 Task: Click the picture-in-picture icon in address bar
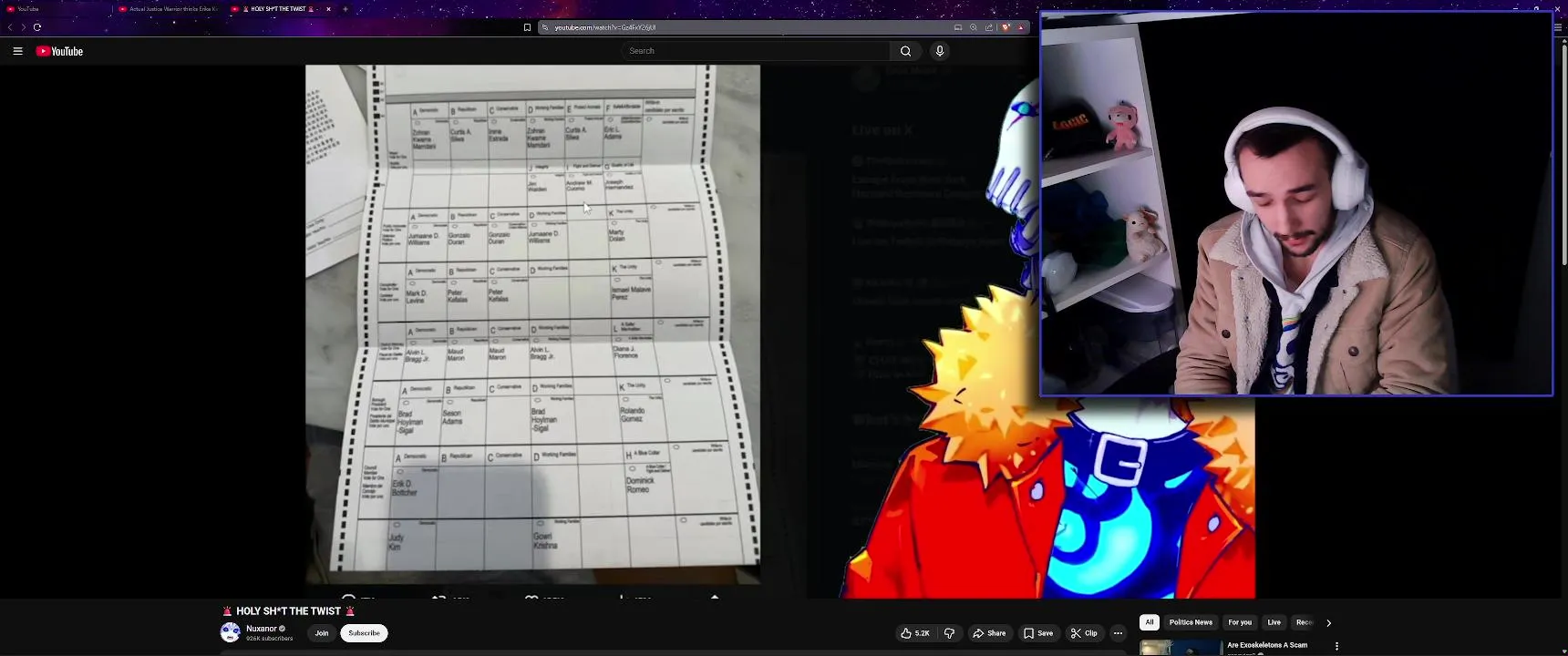coord(958,27)
